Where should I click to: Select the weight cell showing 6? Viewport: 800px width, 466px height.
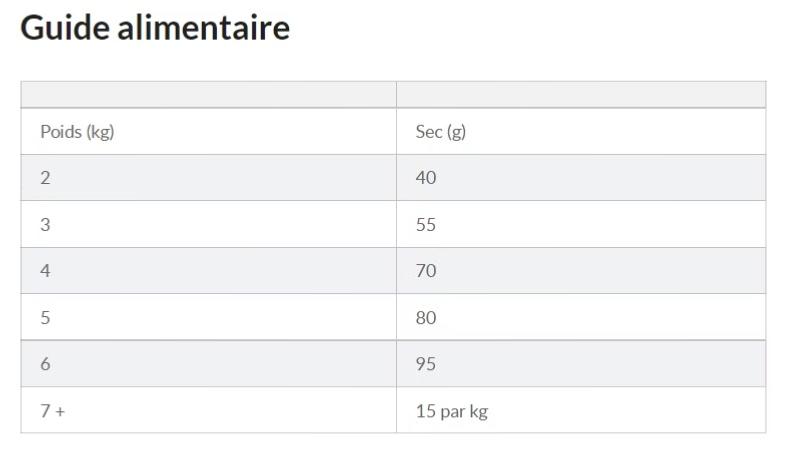[x=45, y=364]
